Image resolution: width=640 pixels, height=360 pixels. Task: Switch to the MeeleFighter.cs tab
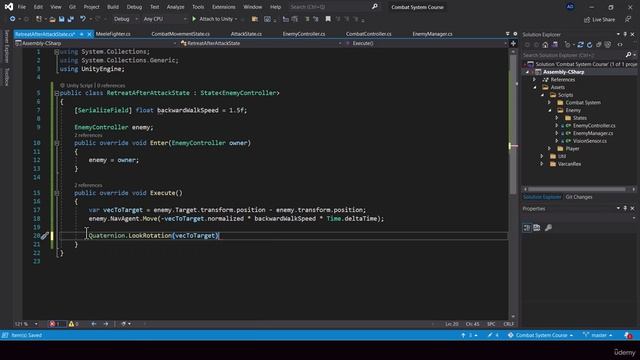point(113,34)
